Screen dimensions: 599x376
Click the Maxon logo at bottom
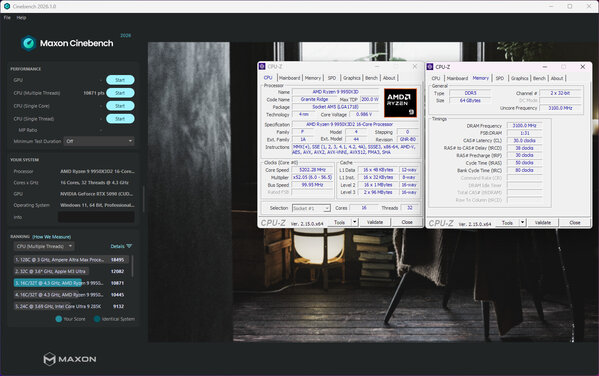pyautogui.click(x=70, y=359)
